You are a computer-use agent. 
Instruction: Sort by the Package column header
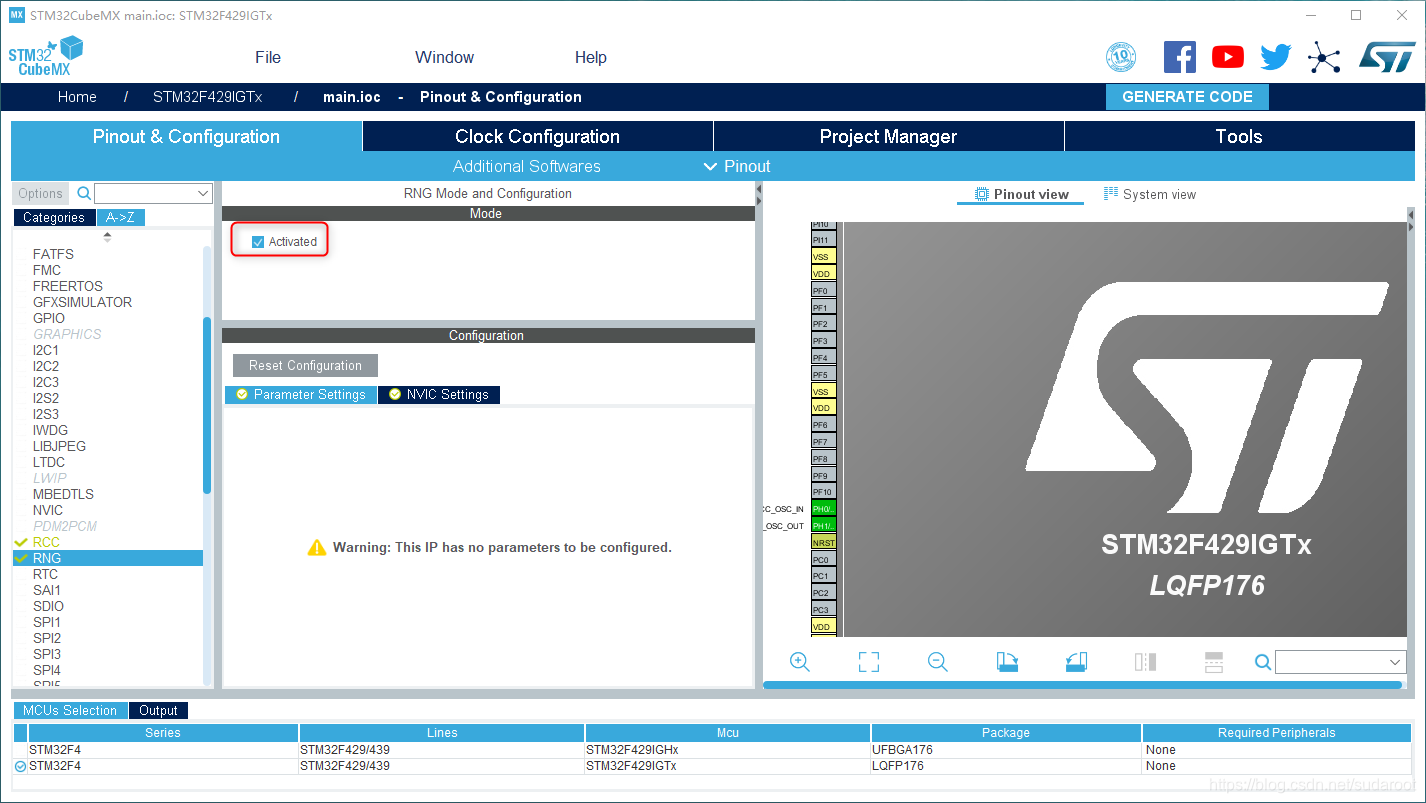tap(1006, 733)
